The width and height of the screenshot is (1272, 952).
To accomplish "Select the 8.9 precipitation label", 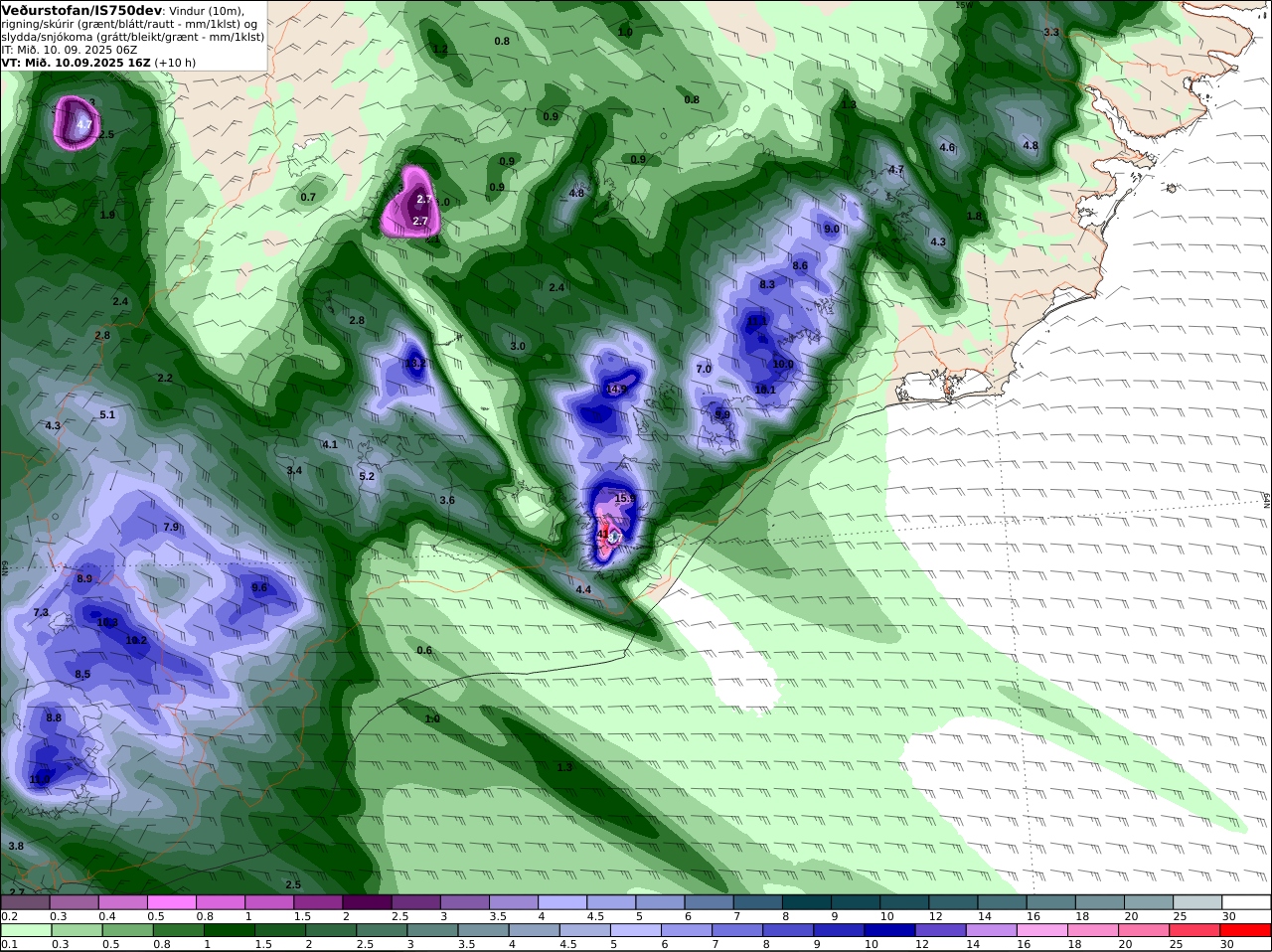I will coord(84,578).
